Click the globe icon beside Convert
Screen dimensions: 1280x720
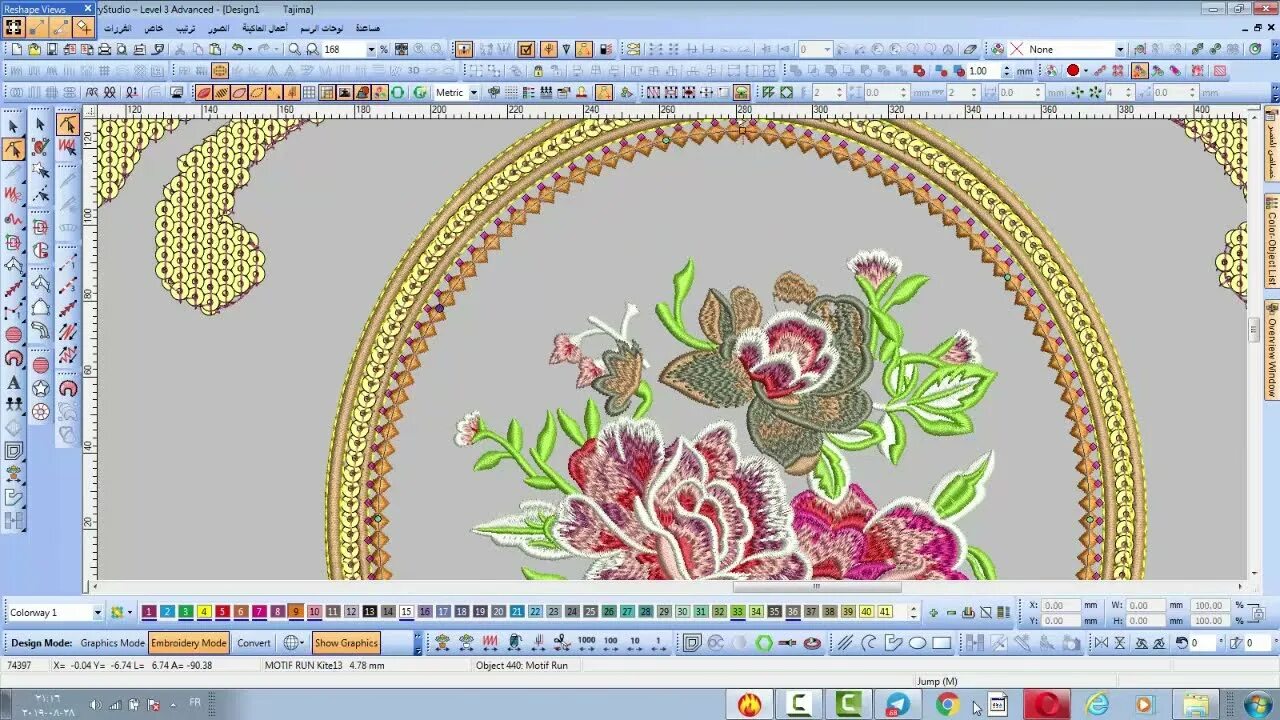point(292,643)
